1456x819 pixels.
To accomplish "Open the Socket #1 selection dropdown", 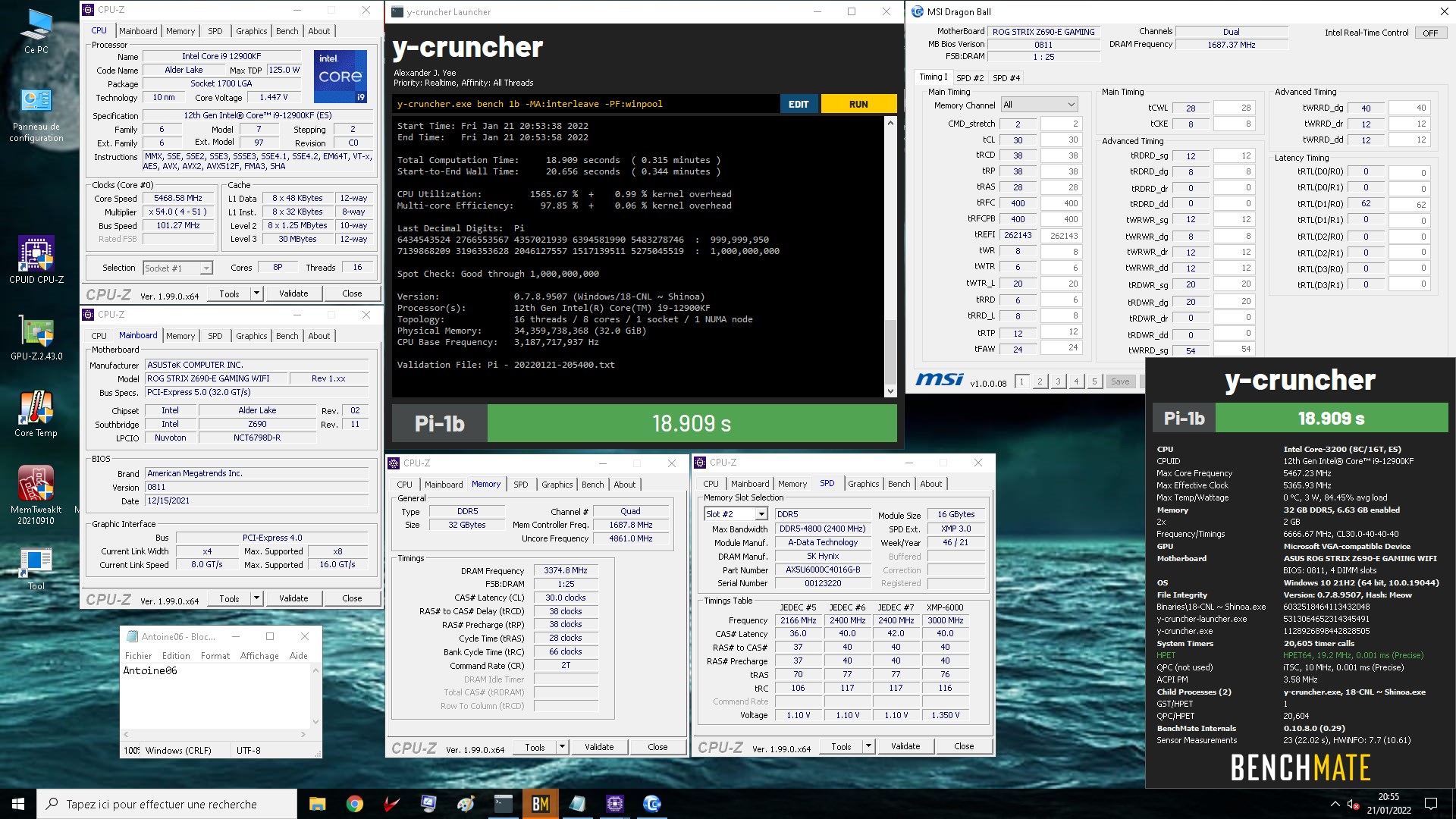I will tap(177, 268).
